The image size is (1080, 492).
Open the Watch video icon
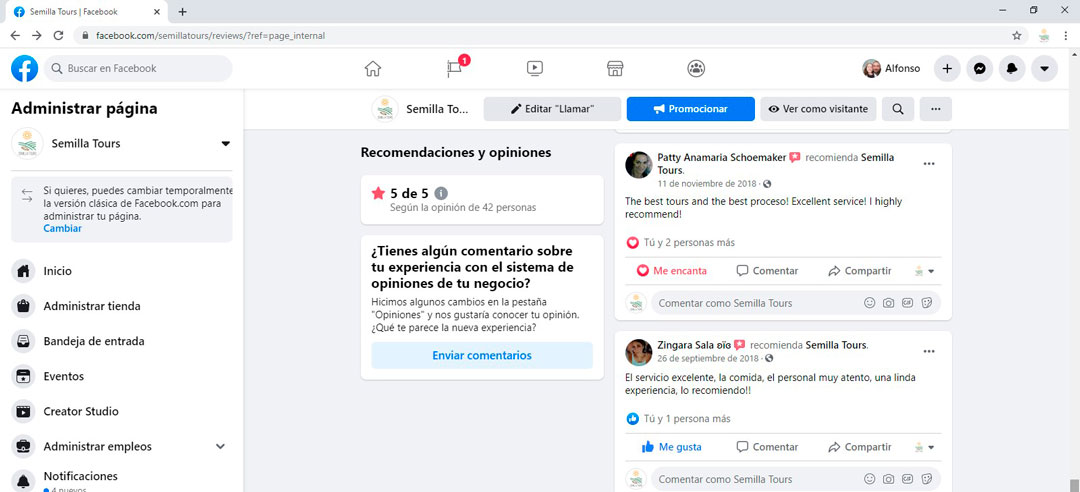[x=534, y=68]
